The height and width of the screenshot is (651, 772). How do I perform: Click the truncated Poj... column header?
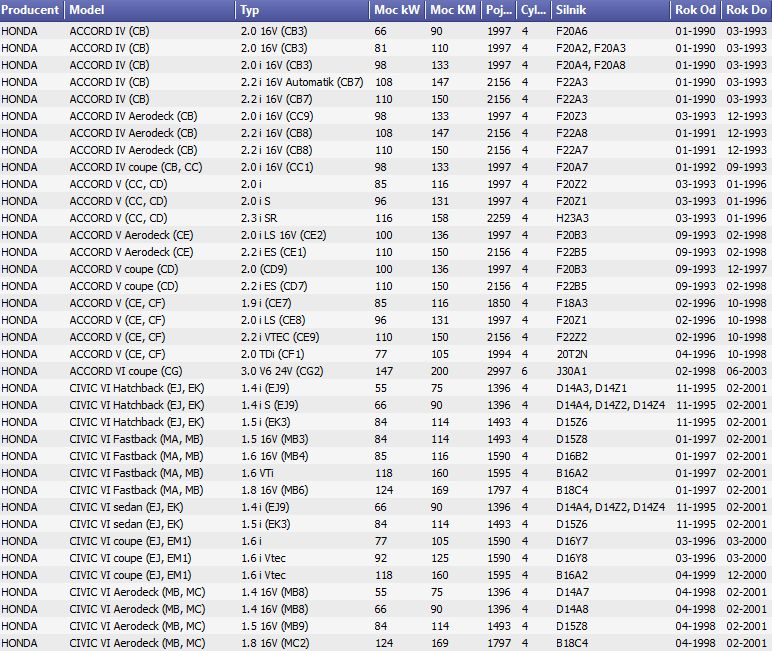tap(499, 10)
